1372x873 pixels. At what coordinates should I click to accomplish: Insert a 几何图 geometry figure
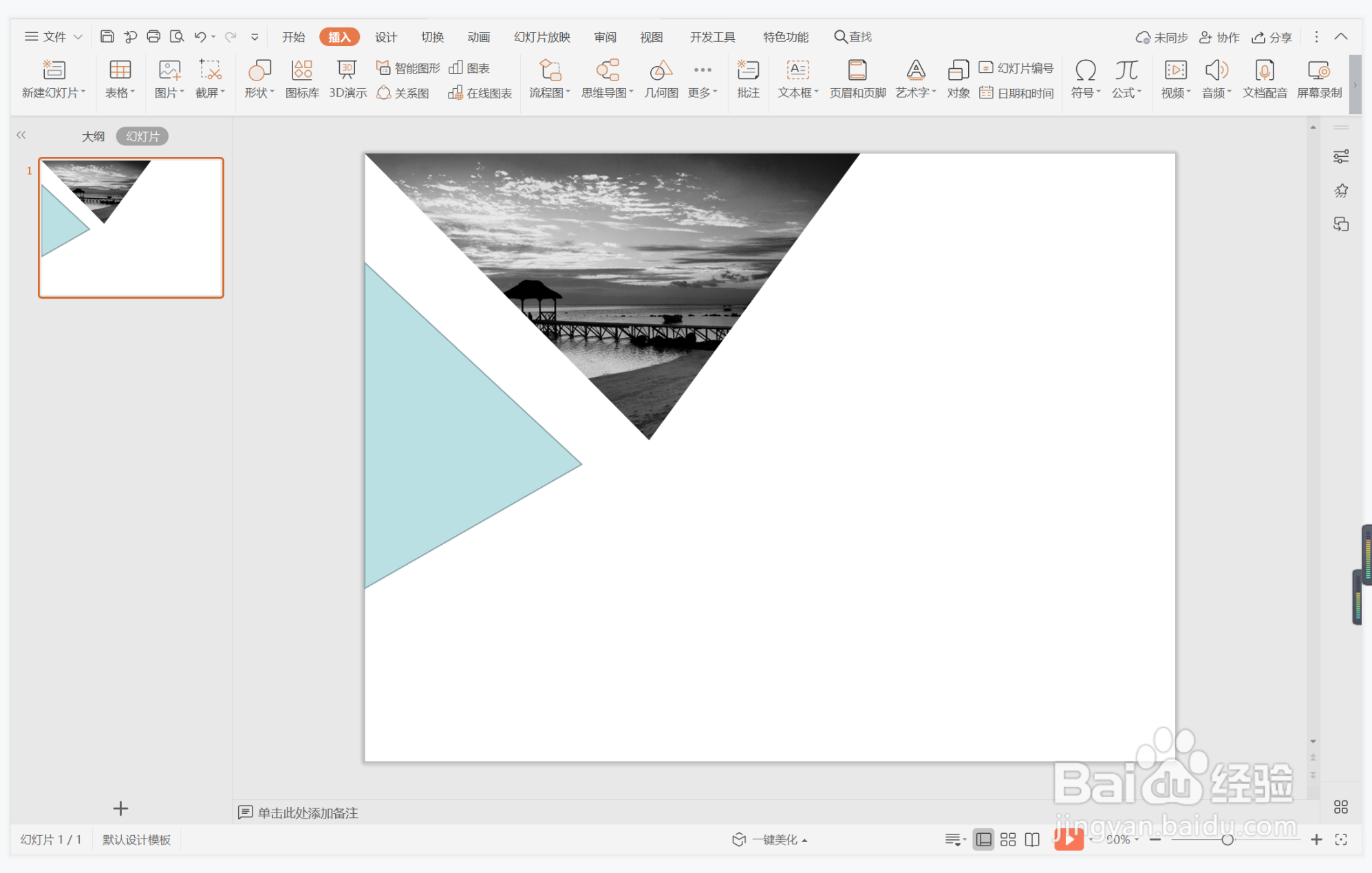[661, 78]
